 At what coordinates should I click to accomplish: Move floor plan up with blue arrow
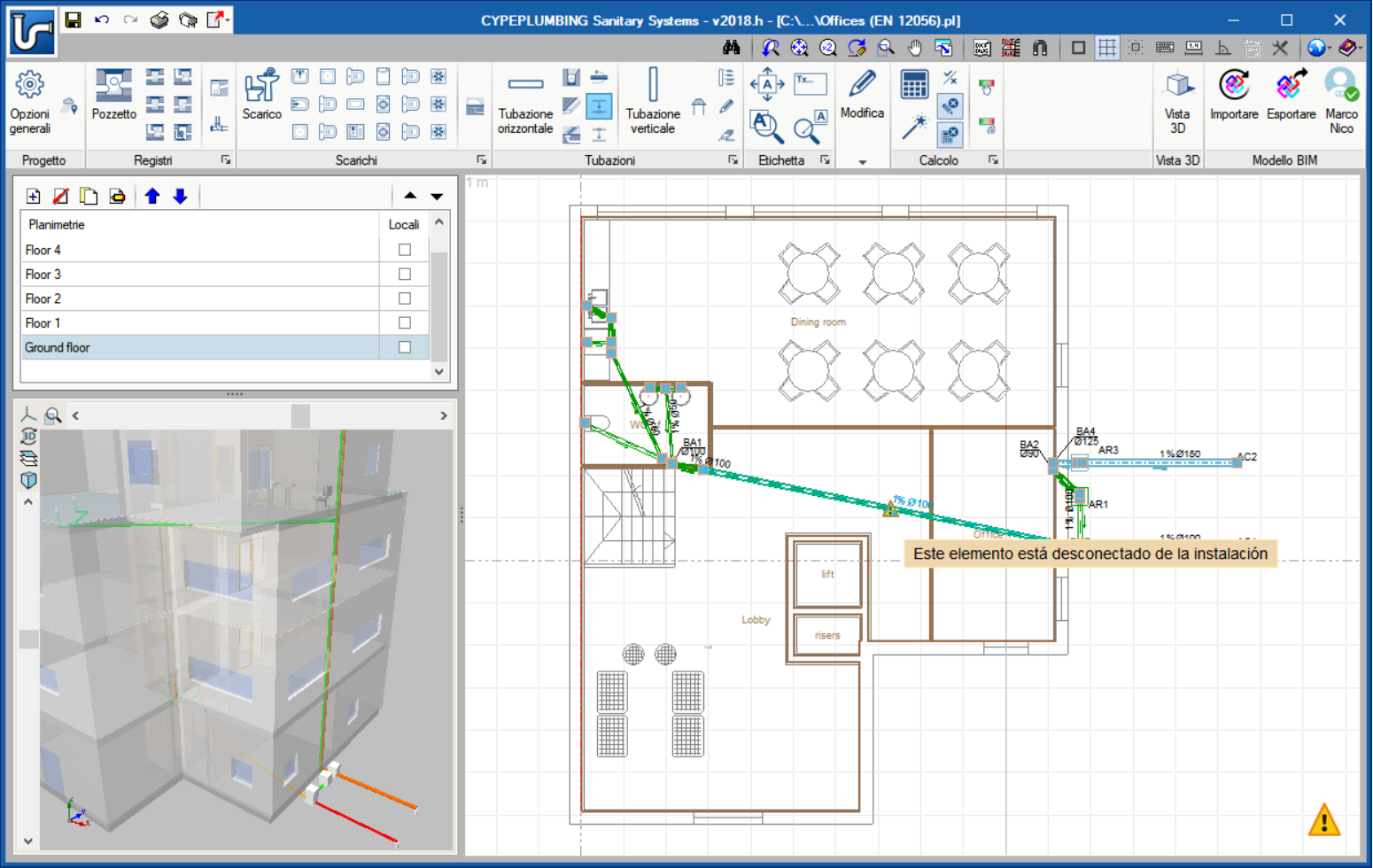[152, 196]
